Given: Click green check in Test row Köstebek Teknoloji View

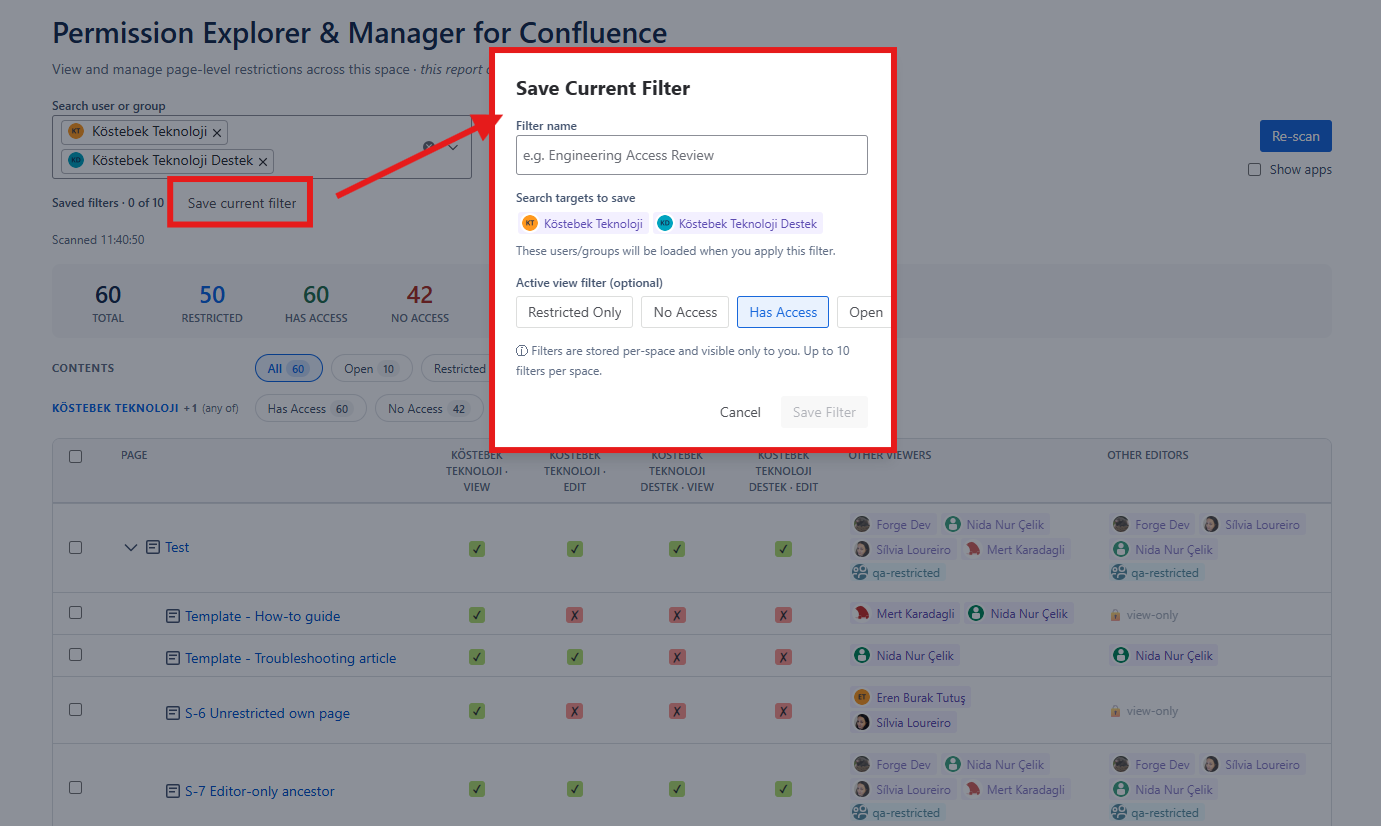Looking at the screenshot, I should [x=477, y=549].
